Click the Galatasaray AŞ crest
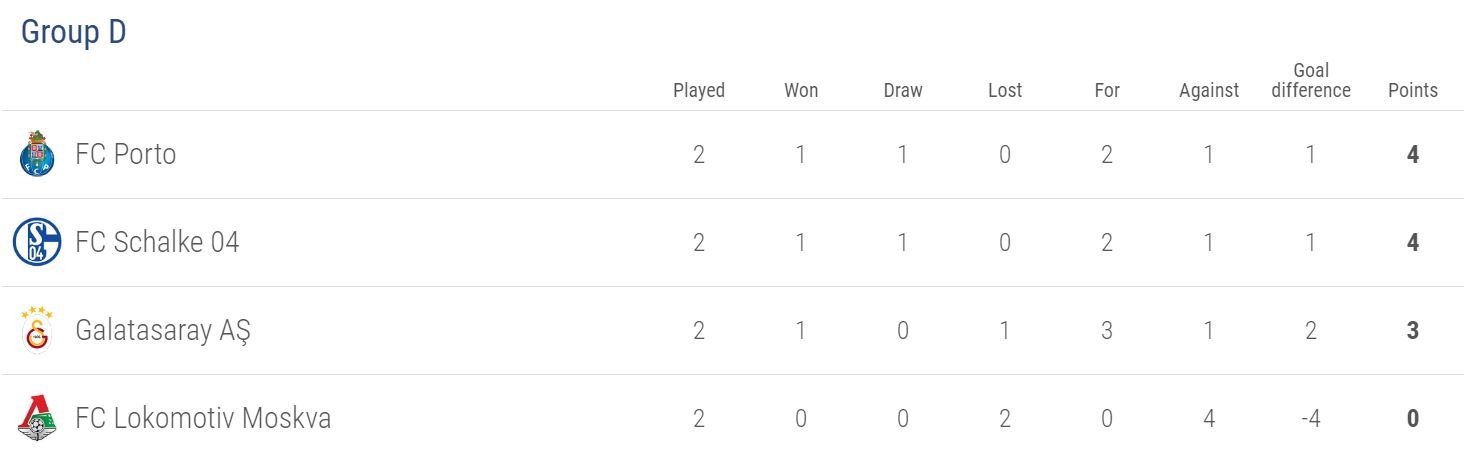This screenshot has width=1467, height=468. (37, 330)
